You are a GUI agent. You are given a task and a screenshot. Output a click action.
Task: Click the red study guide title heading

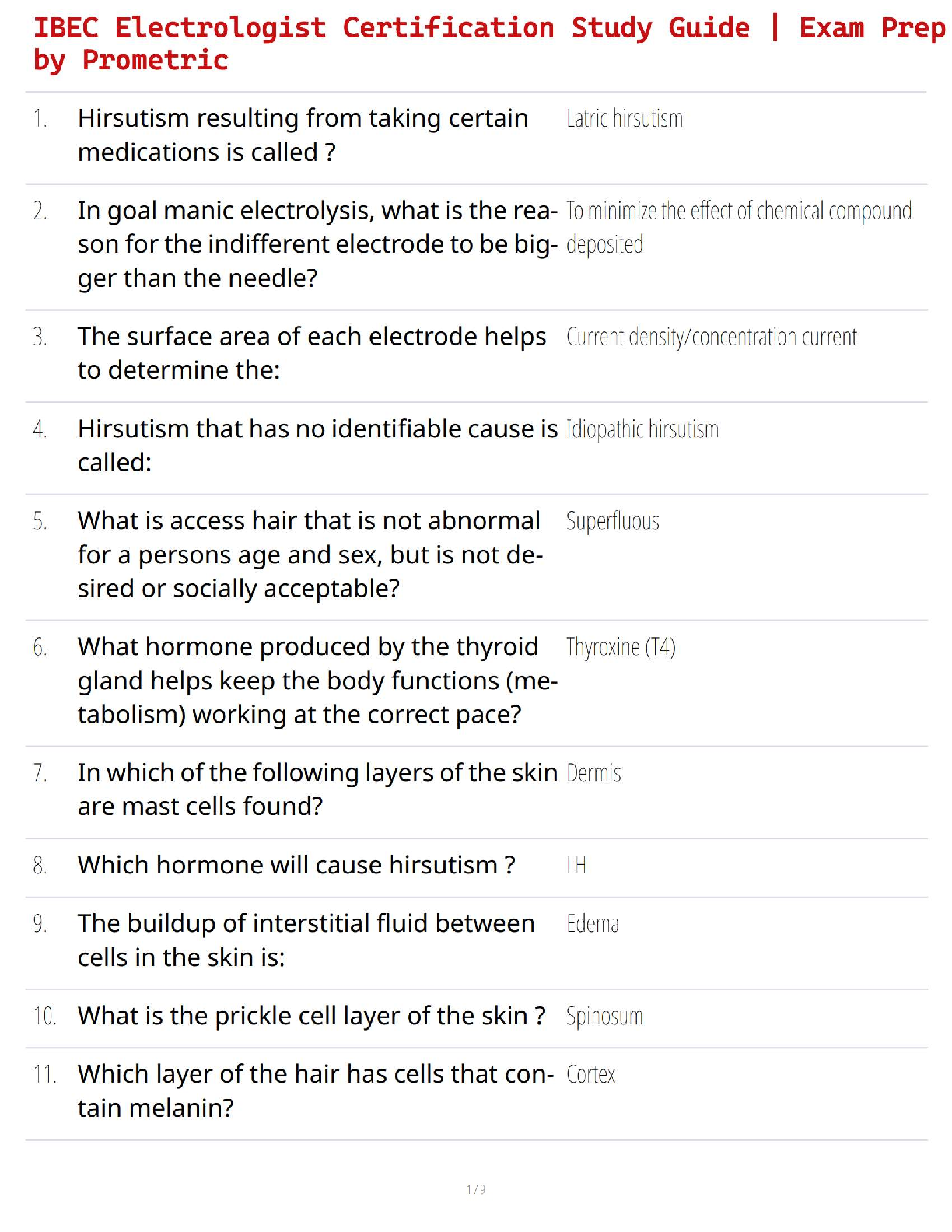488,44
